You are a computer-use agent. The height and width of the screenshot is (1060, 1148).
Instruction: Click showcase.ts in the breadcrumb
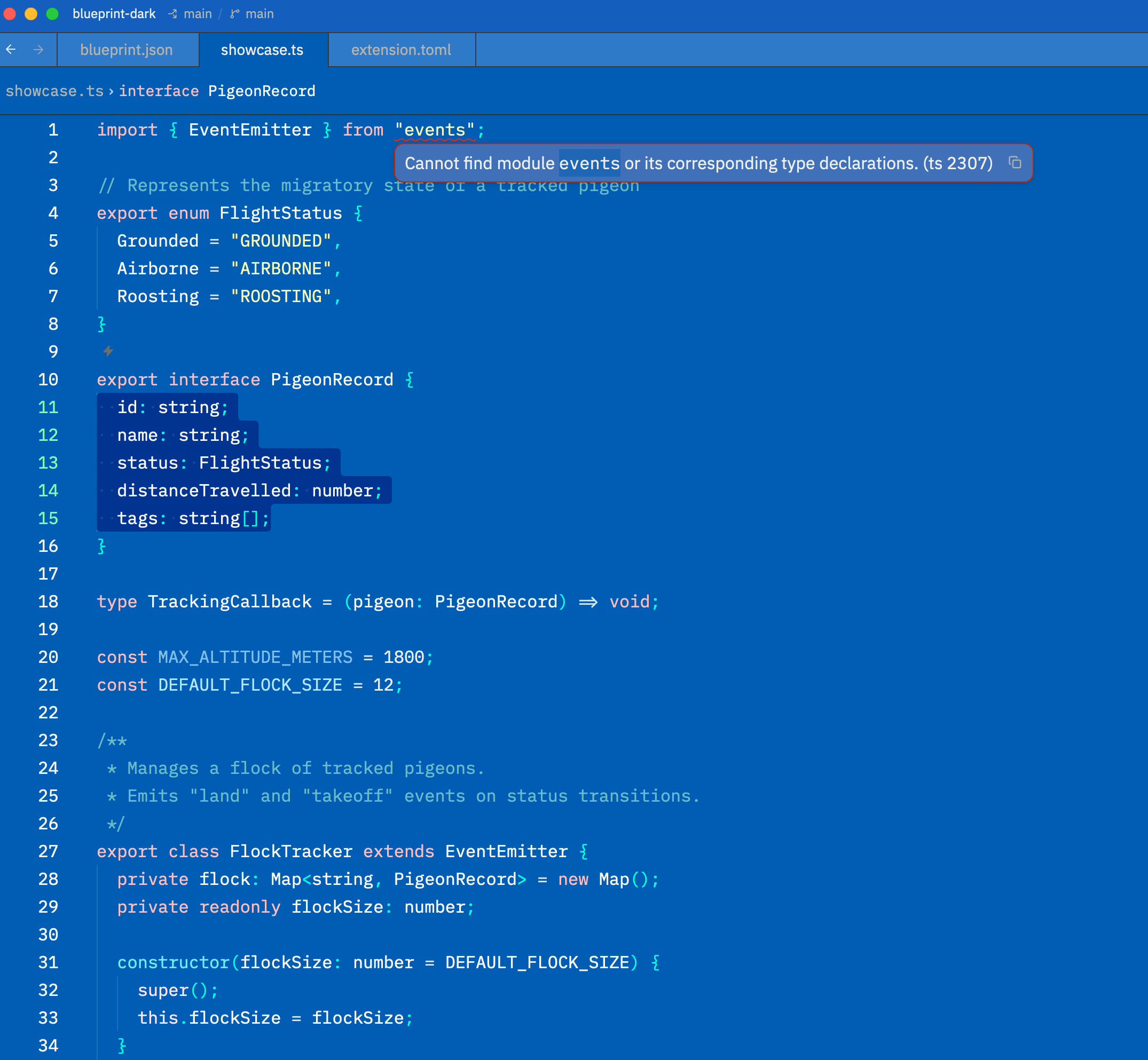click(x=54, y=91)
